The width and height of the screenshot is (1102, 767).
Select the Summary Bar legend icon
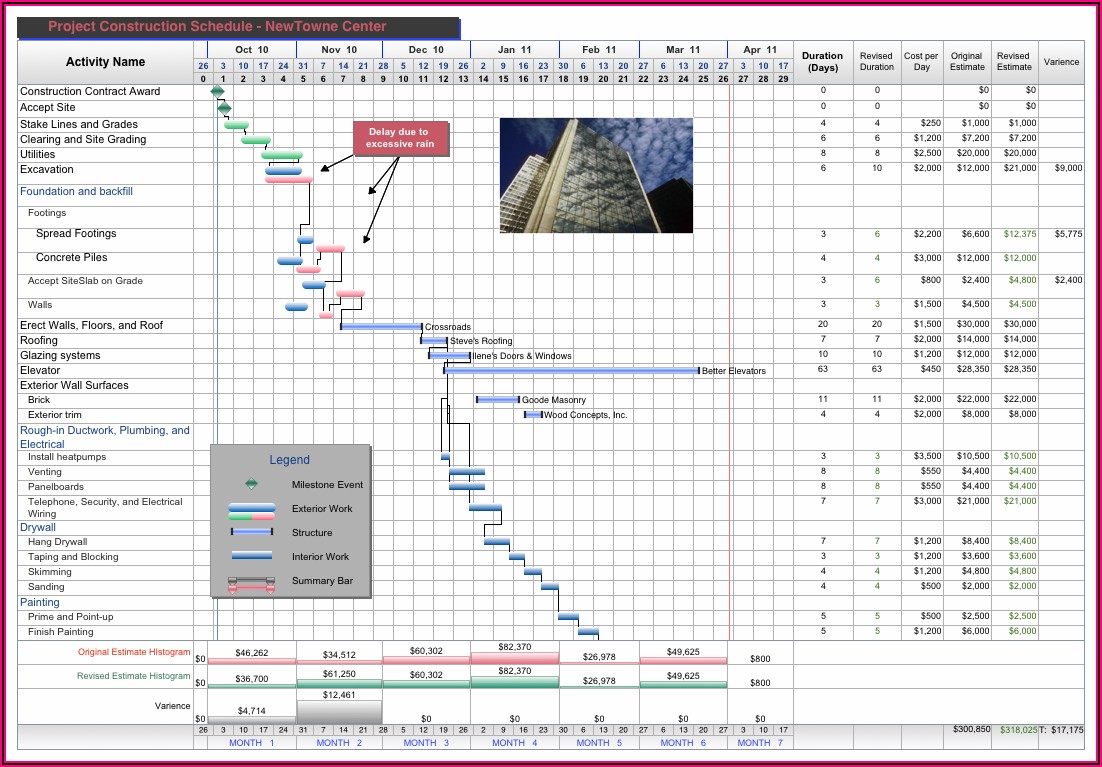tap(251, 582)
